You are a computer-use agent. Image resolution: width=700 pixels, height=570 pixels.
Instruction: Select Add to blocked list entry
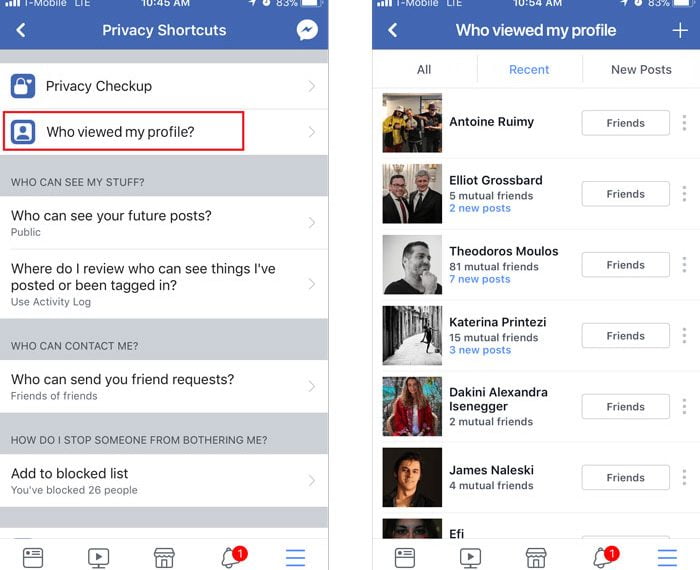coord(164,480)
